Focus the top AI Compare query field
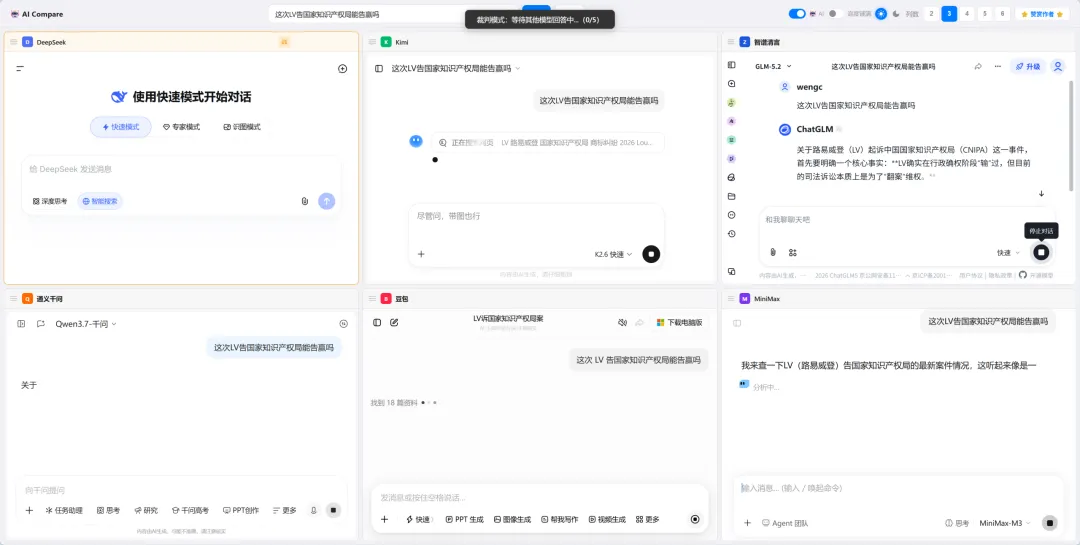This screenshot has height=545, width=1080. tap(393, 14)
